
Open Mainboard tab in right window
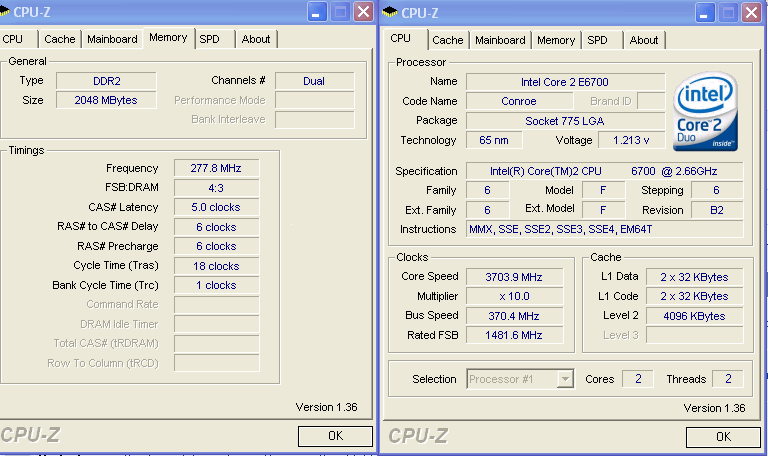click(x=500, y=40)
